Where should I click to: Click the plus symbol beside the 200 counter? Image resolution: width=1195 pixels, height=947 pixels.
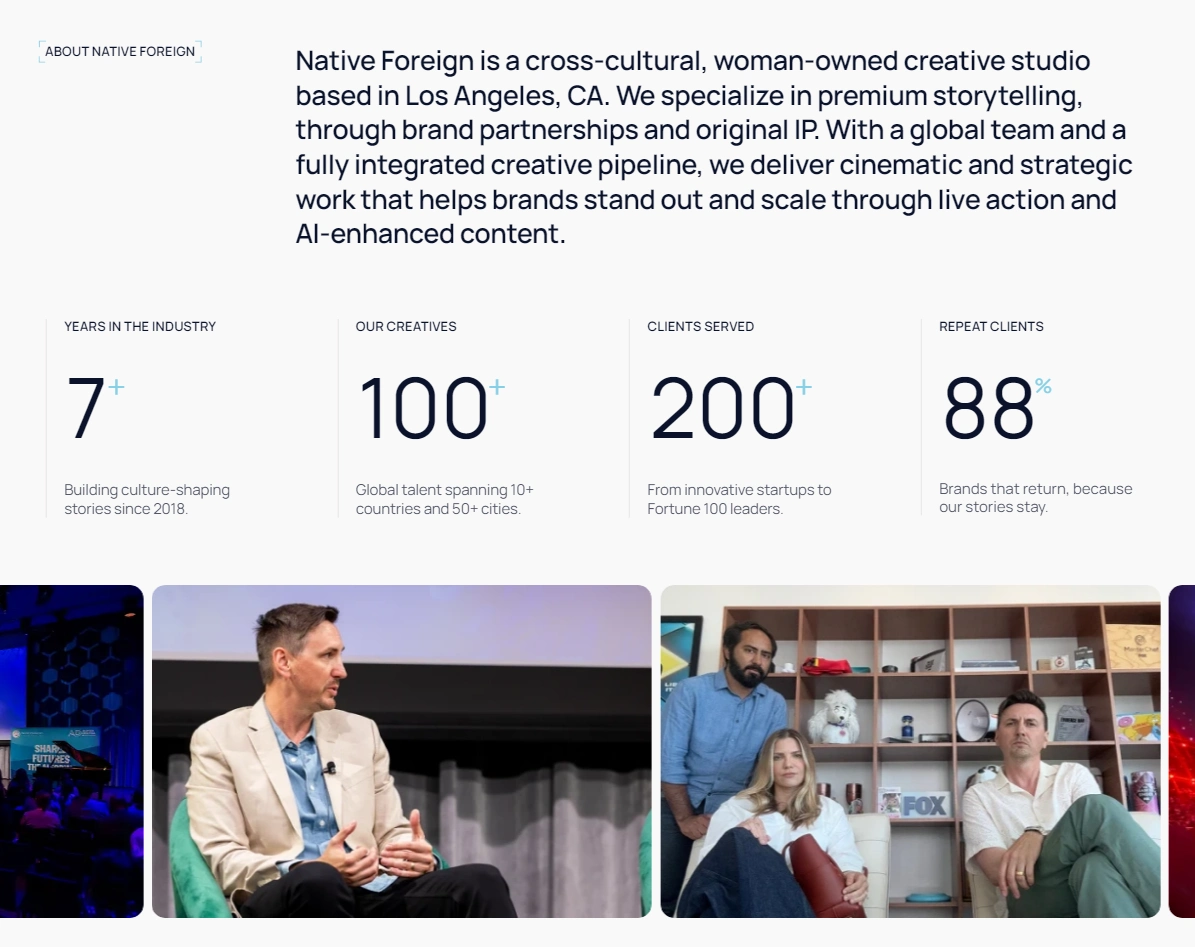(802, 387)
